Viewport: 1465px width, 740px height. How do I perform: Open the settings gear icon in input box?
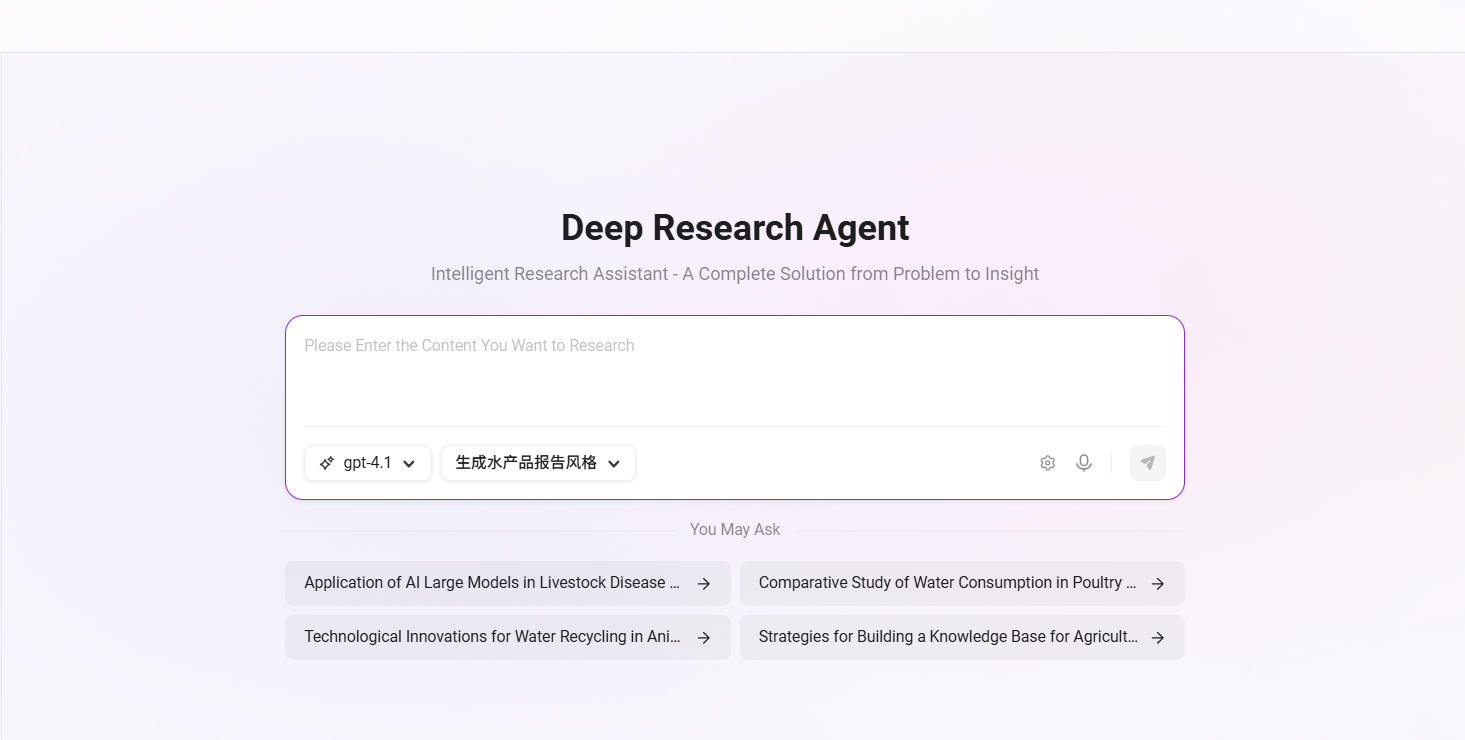(1047, 463)
